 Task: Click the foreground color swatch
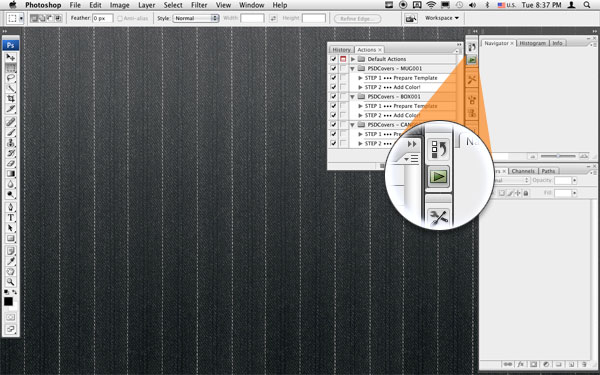[8, 302]
